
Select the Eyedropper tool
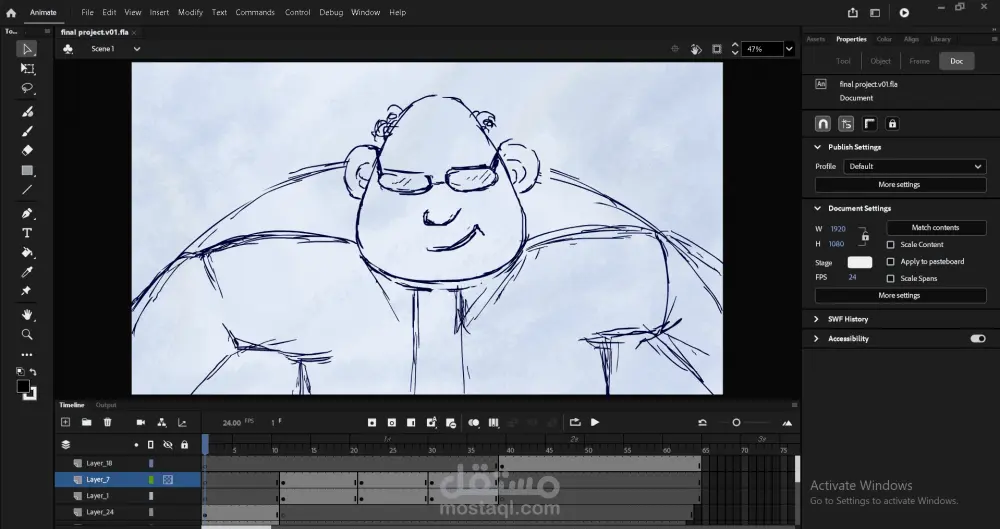click(27, 272)
